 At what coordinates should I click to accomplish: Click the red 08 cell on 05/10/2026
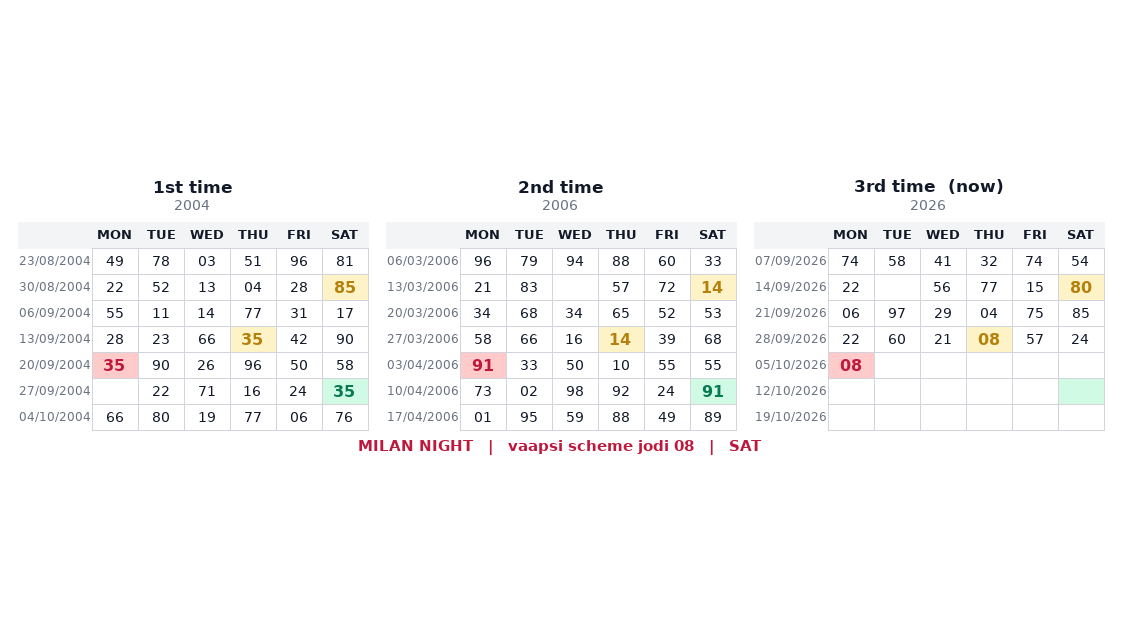852,366
